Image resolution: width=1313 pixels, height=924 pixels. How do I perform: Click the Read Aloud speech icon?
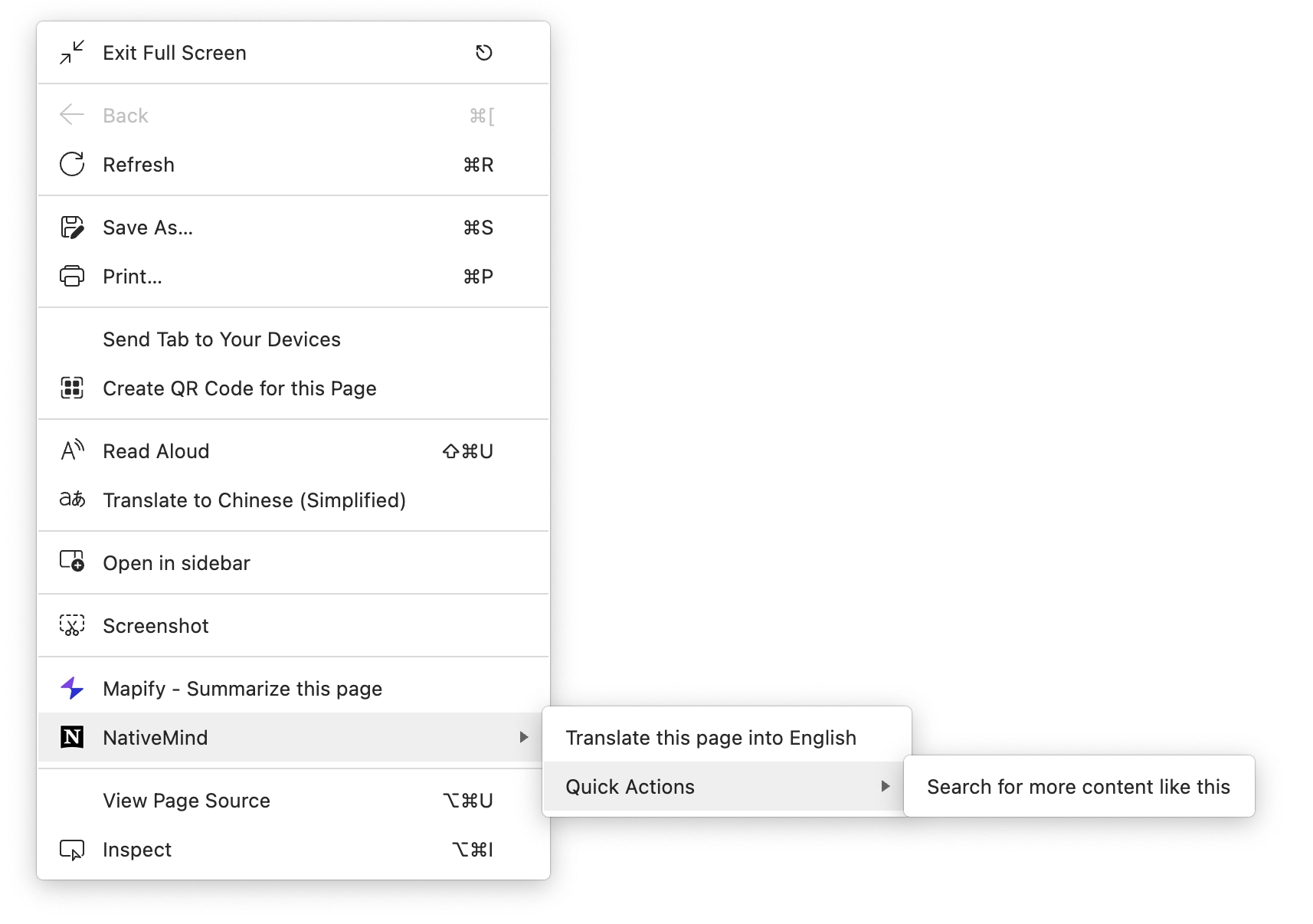[72, 451]
